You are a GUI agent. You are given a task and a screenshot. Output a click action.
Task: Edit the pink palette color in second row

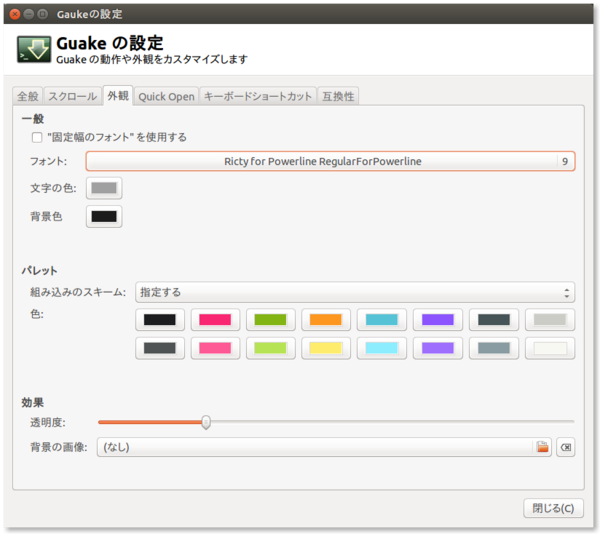pos(215,348)
